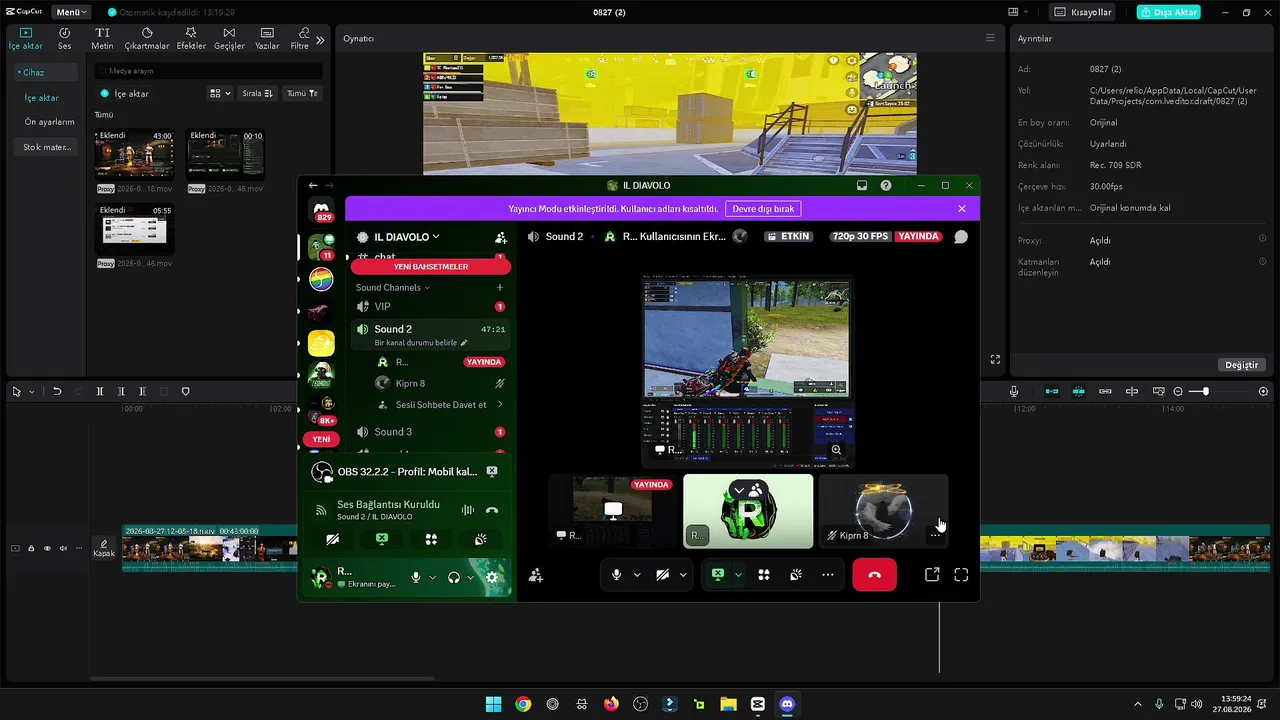Screen dimensions: 1280x720
Task: Open the activities icon in Discord call bar
Action: pyautogui.click(x=764, y=575)
